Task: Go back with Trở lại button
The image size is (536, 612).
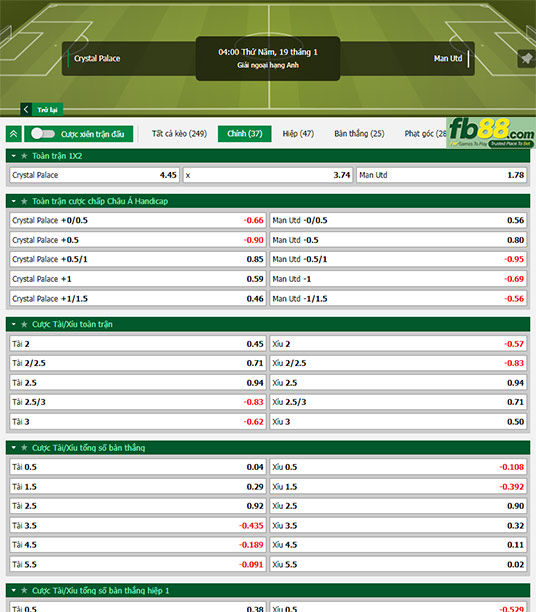Action: (x=42, y=110)
